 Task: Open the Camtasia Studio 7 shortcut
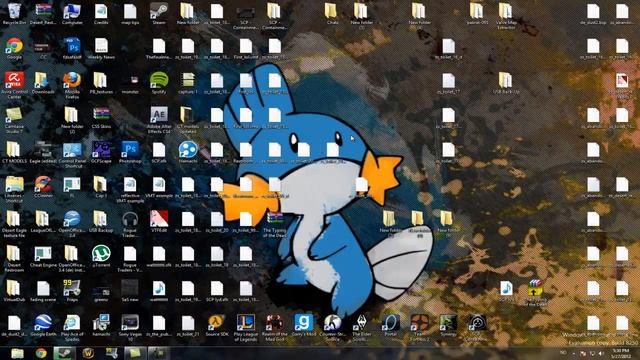point(14,120)
